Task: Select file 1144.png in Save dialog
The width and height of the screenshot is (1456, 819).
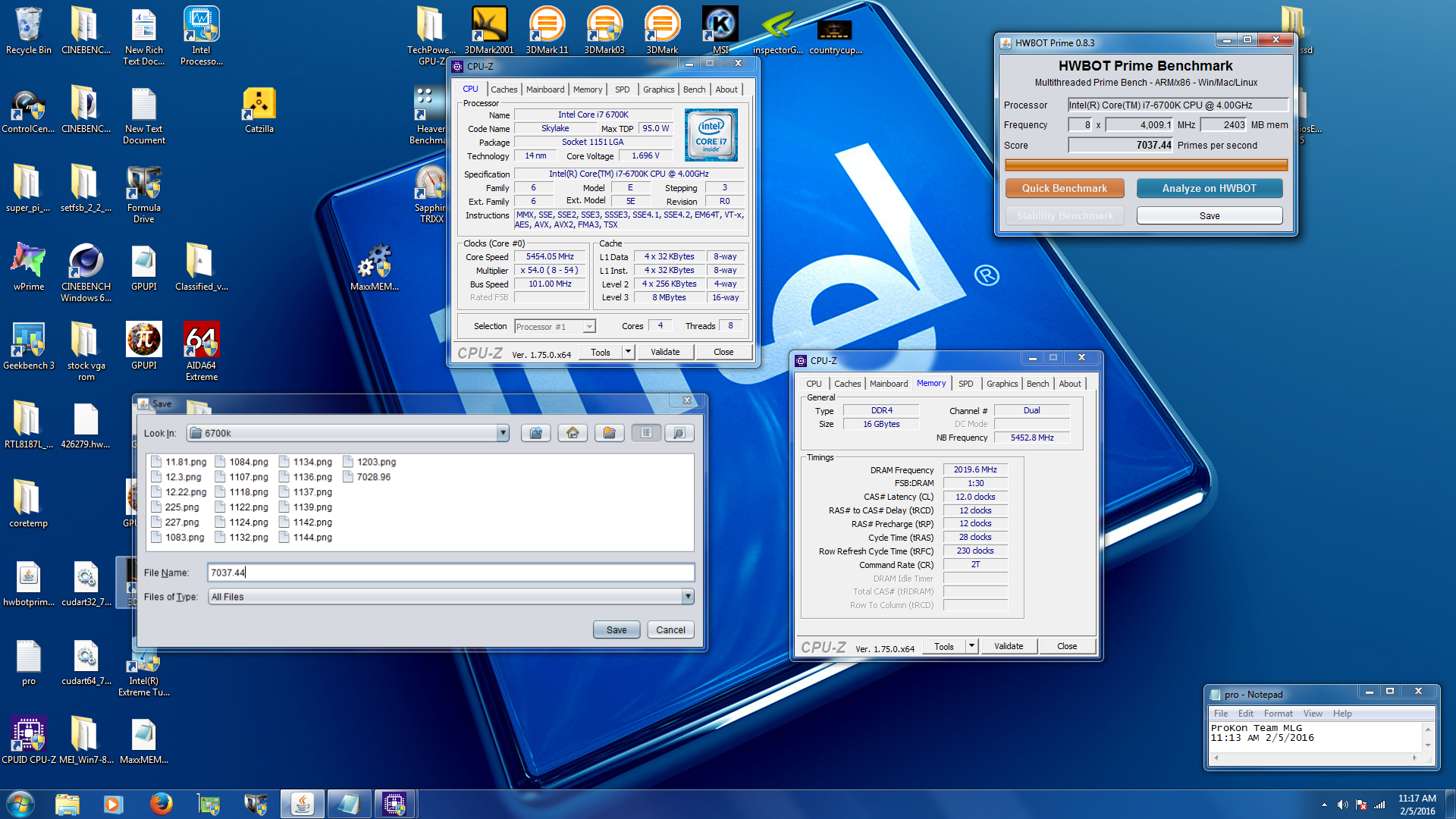Action: point(306,538)
